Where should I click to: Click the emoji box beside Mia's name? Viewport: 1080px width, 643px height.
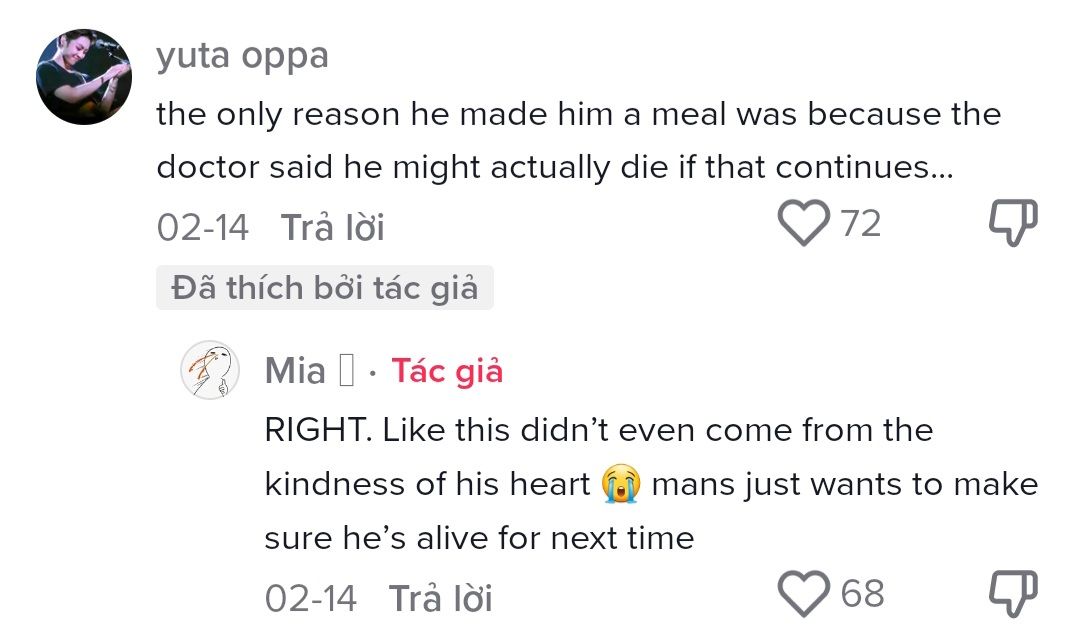click(x=347, y=372)
